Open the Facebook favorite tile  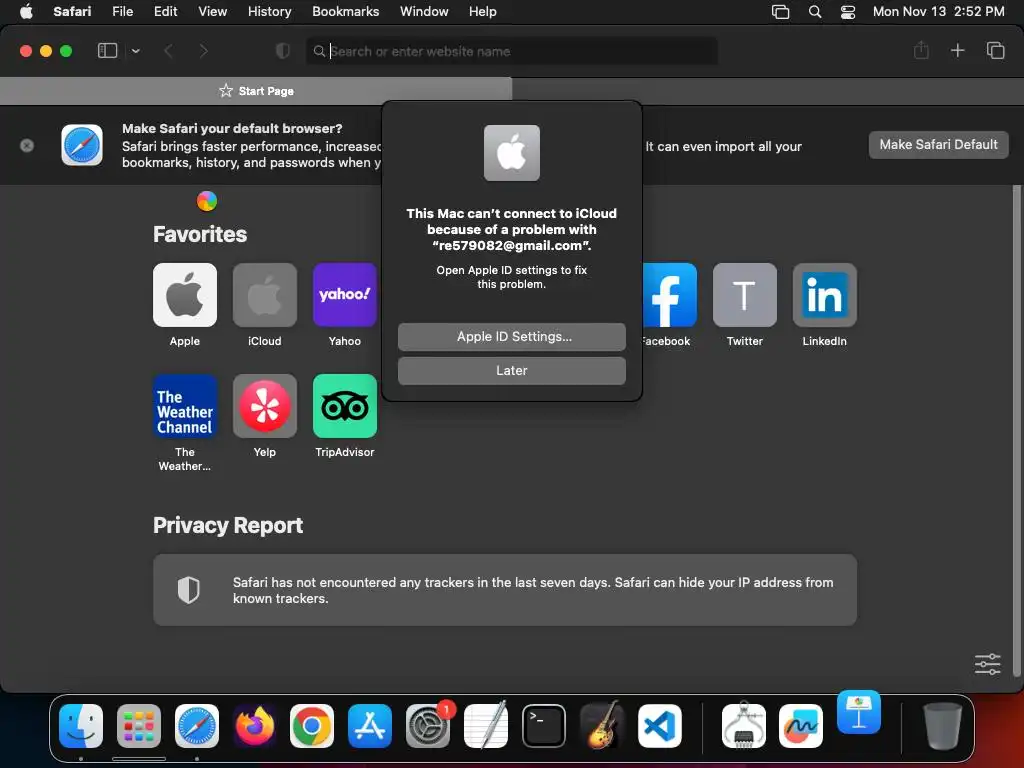click(x=669, y=295)
